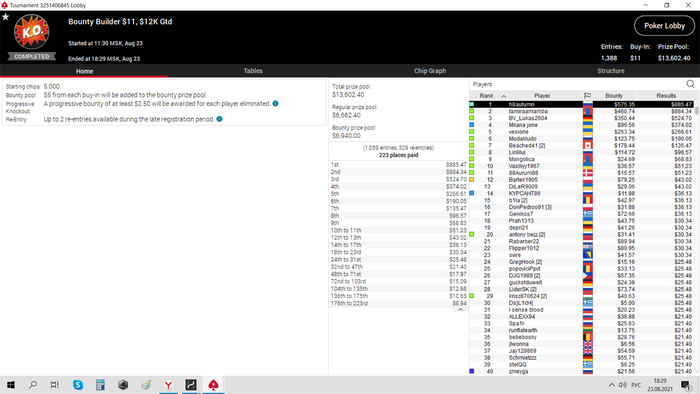Select player I sense blood row

[x=582, y=310]
